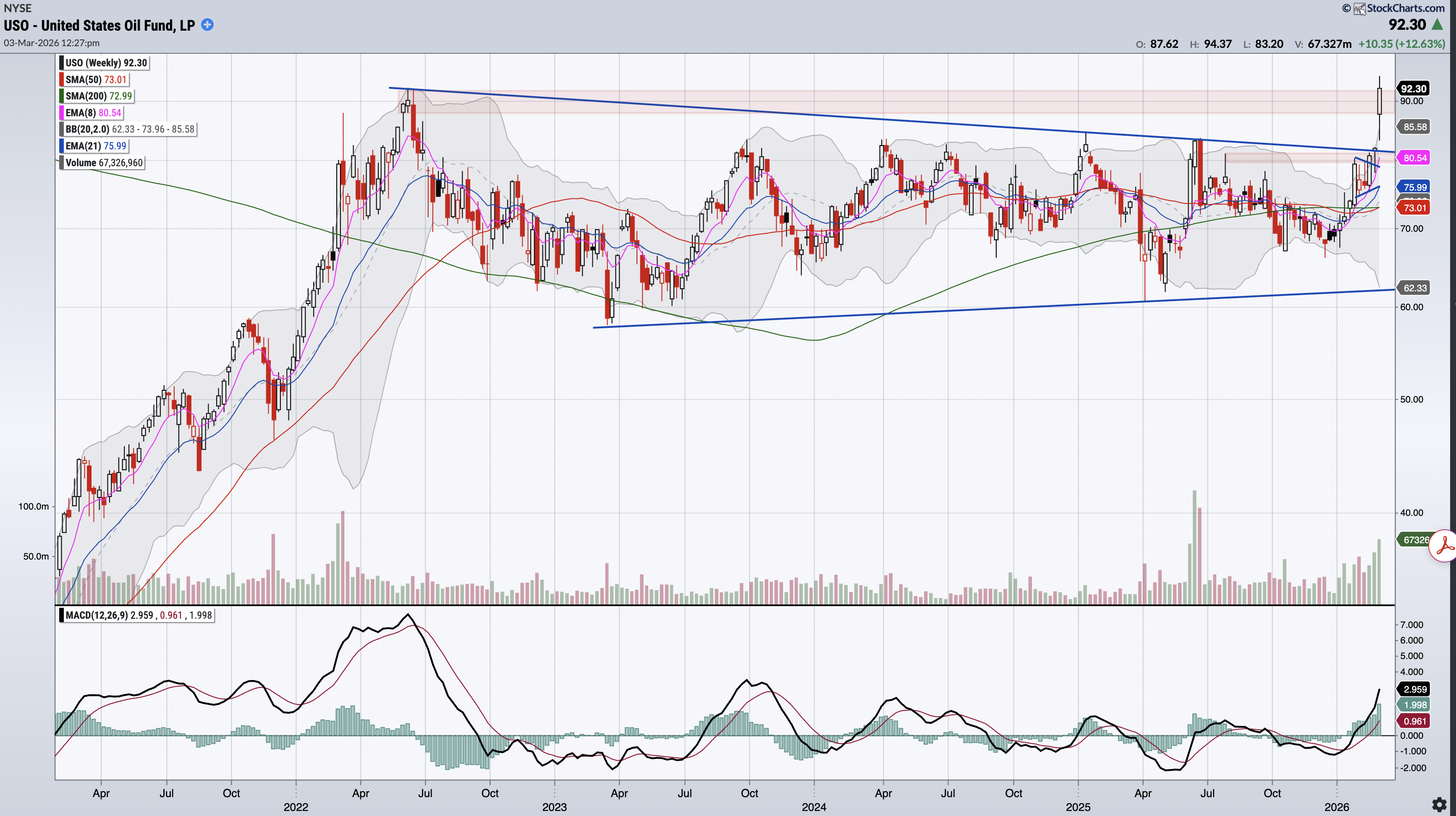Toggle the EMA(8) overlay legend label
The height and width of the screenshot is (816, 1456).
93,112
